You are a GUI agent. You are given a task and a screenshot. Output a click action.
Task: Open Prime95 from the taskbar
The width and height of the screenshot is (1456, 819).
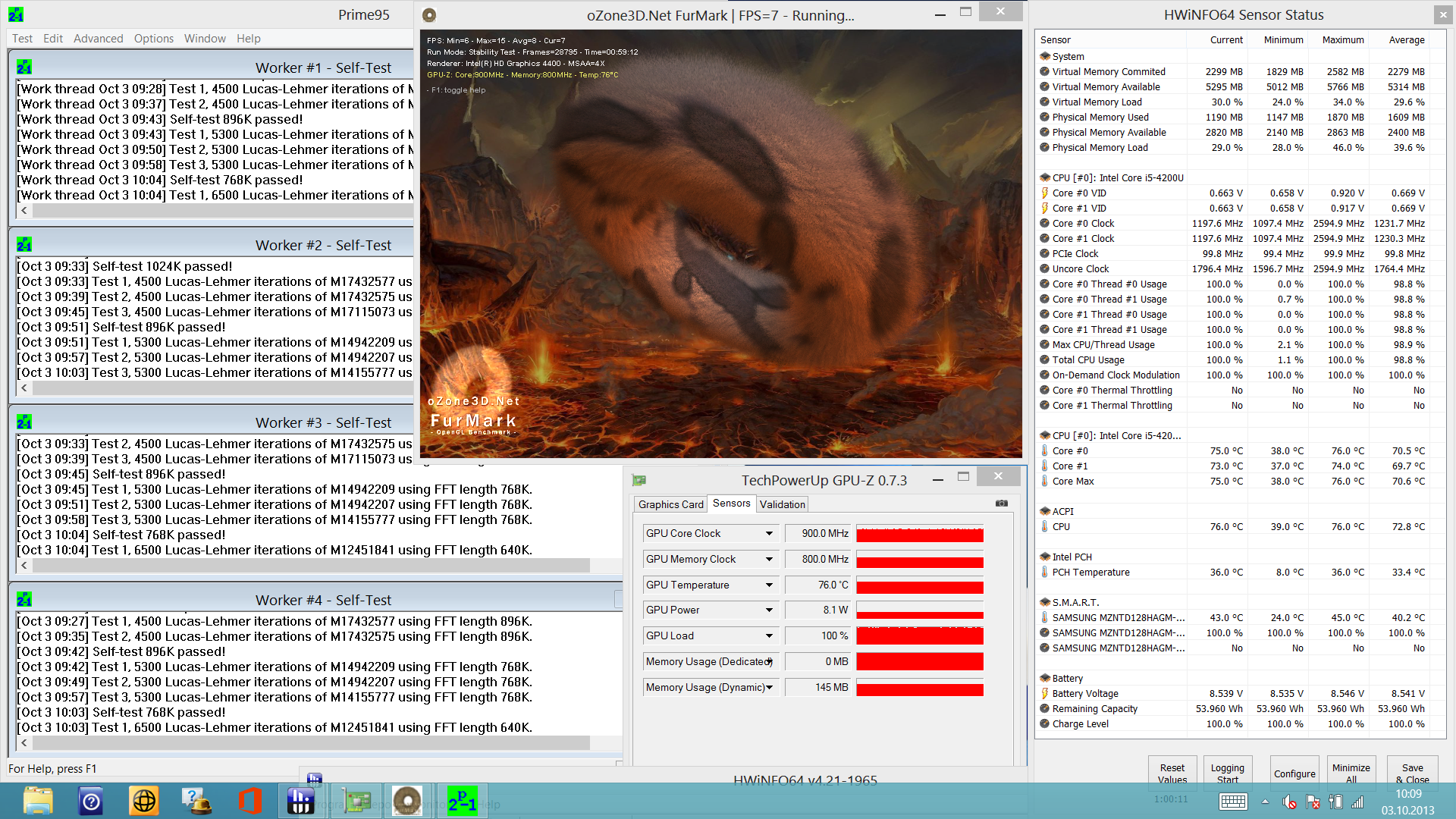(x=461, y=801)
